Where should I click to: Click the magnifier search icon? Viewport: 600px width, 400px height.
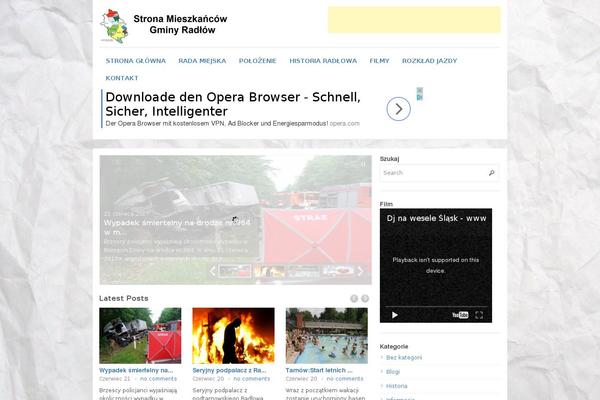(x=491, y=173)
